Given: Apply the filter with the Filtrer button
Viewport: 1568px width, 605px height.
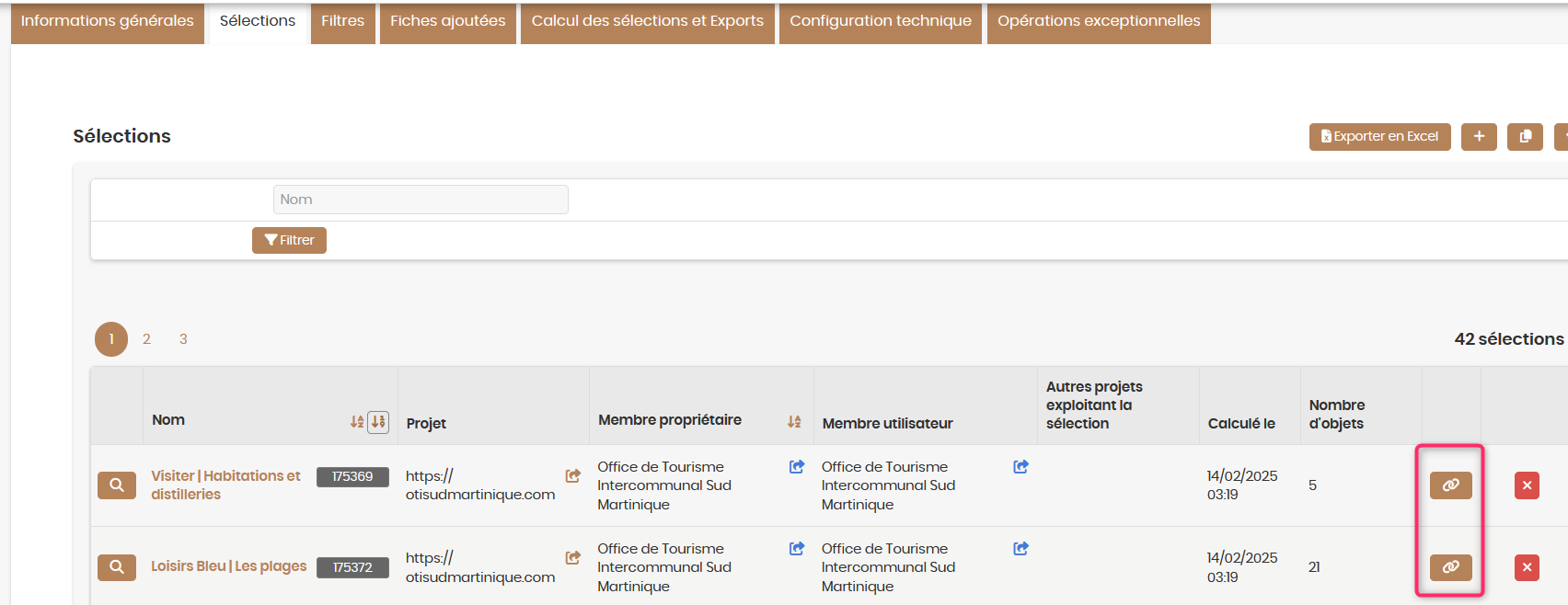Looking at the screenshot, I should pos(289,240).
